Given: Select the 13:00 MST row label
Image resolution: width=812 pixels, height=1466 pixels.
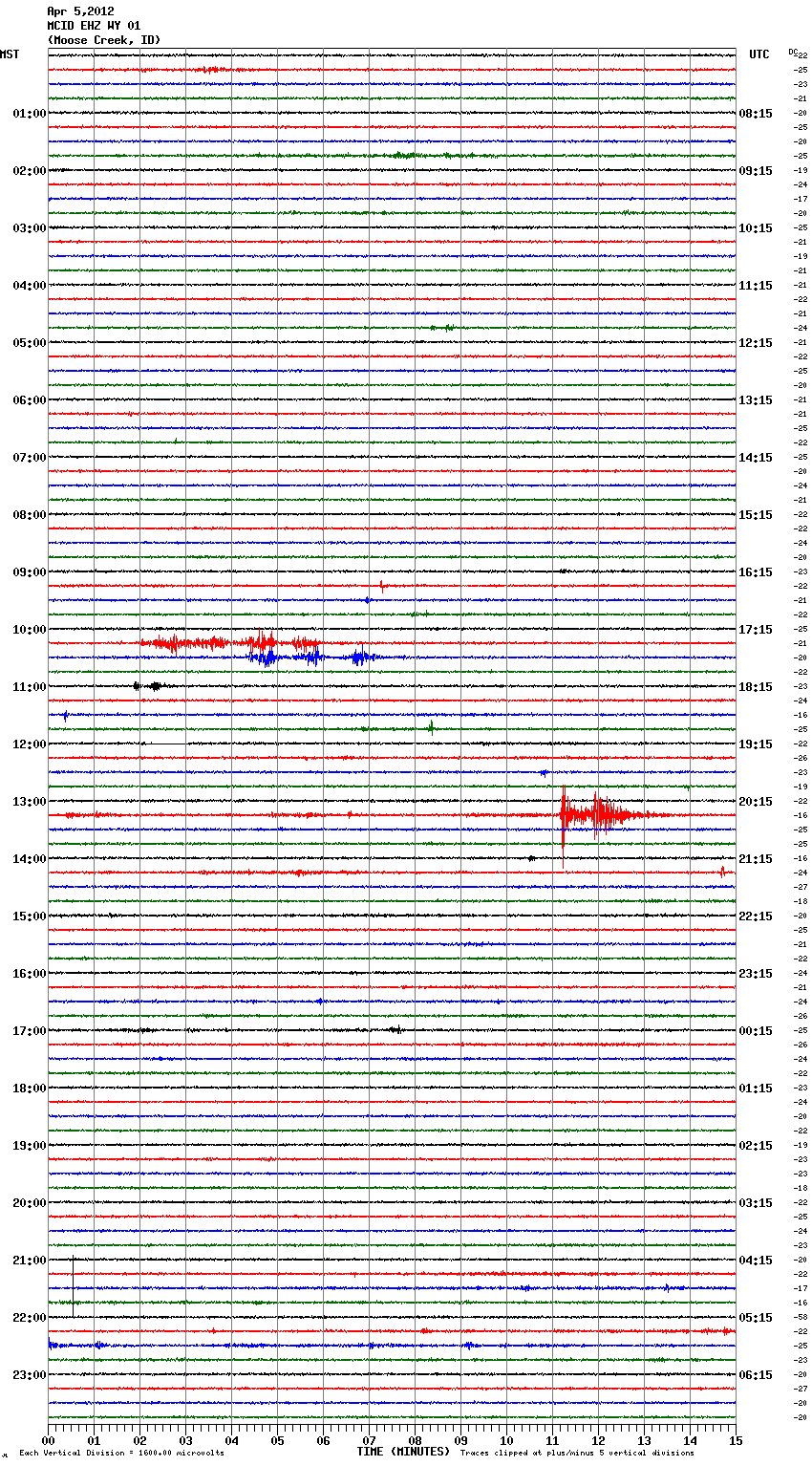Looking at the screenshot, I should (30, 802).
